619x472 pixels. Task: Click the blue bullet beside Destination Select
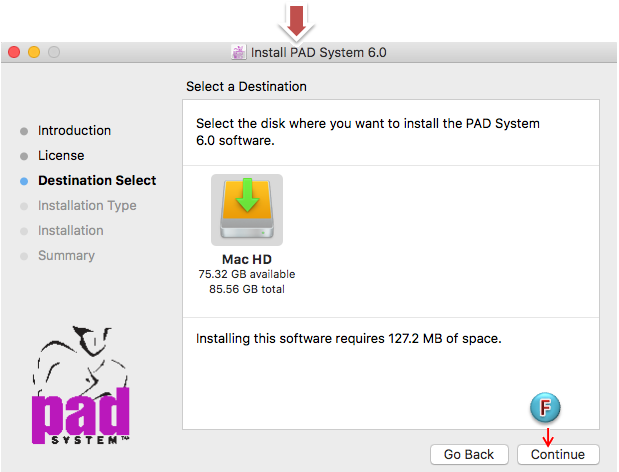click(24, 181)
